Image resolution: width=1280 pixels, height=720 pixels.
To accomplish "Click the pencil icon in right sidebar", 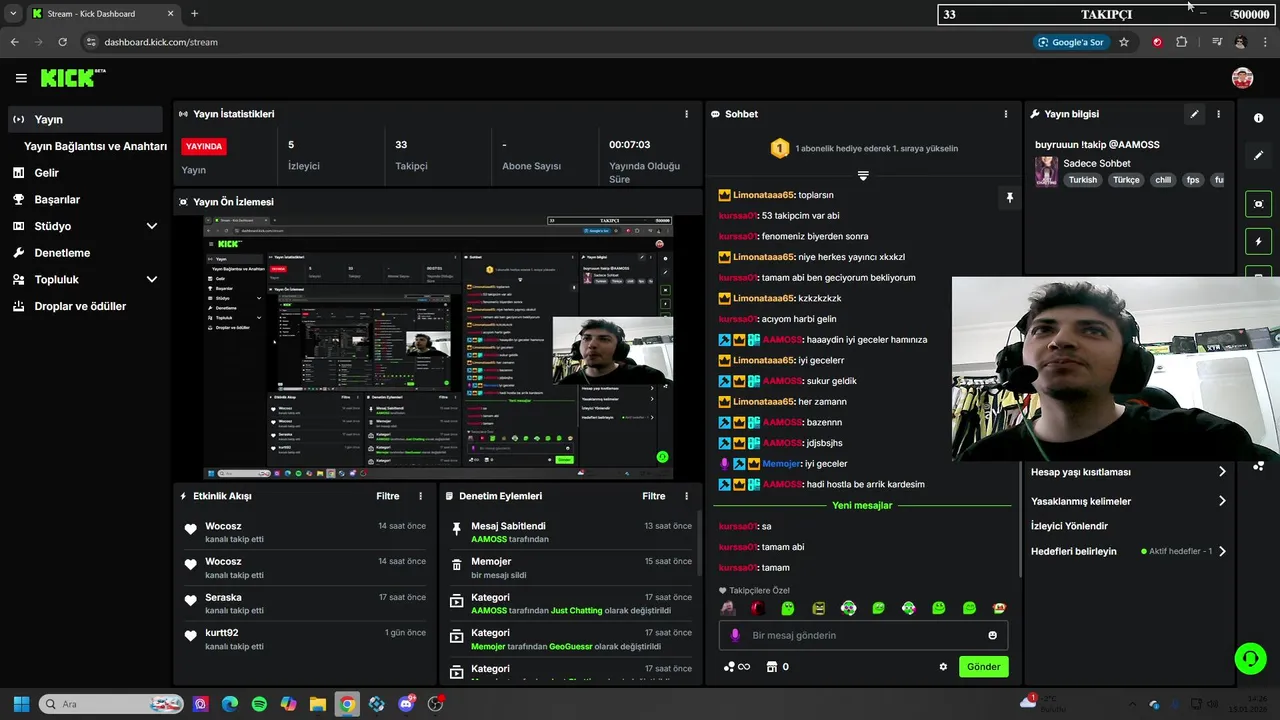I will [1258, 156].
